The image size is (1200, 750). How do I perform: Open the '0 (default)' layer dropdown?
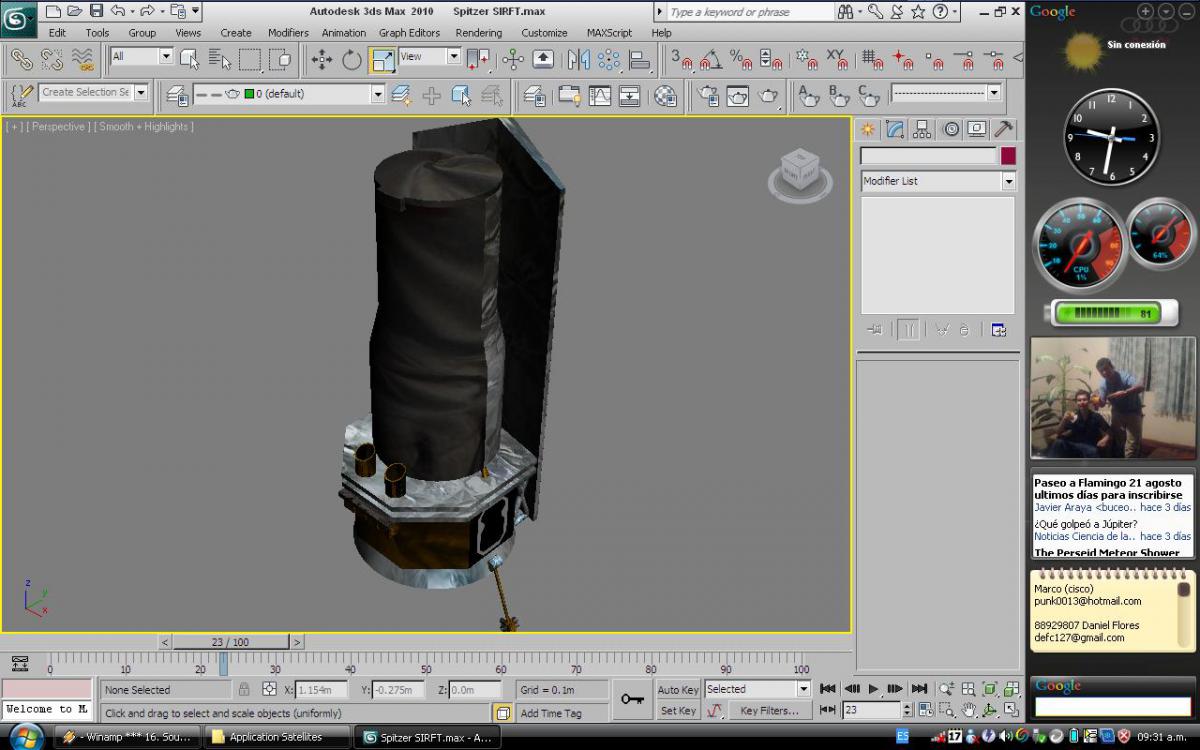click(377, 94)
